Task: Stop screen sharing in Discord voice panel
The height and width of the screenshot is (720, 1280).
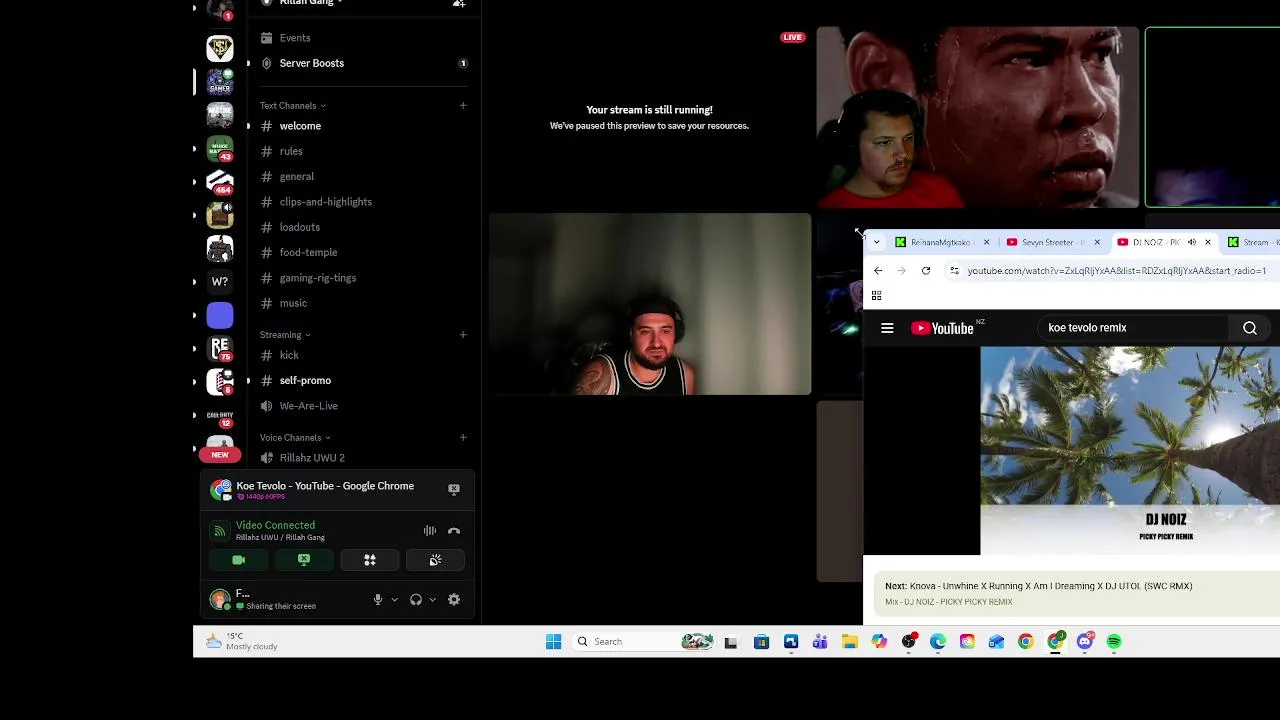Action: coord(304,560)
